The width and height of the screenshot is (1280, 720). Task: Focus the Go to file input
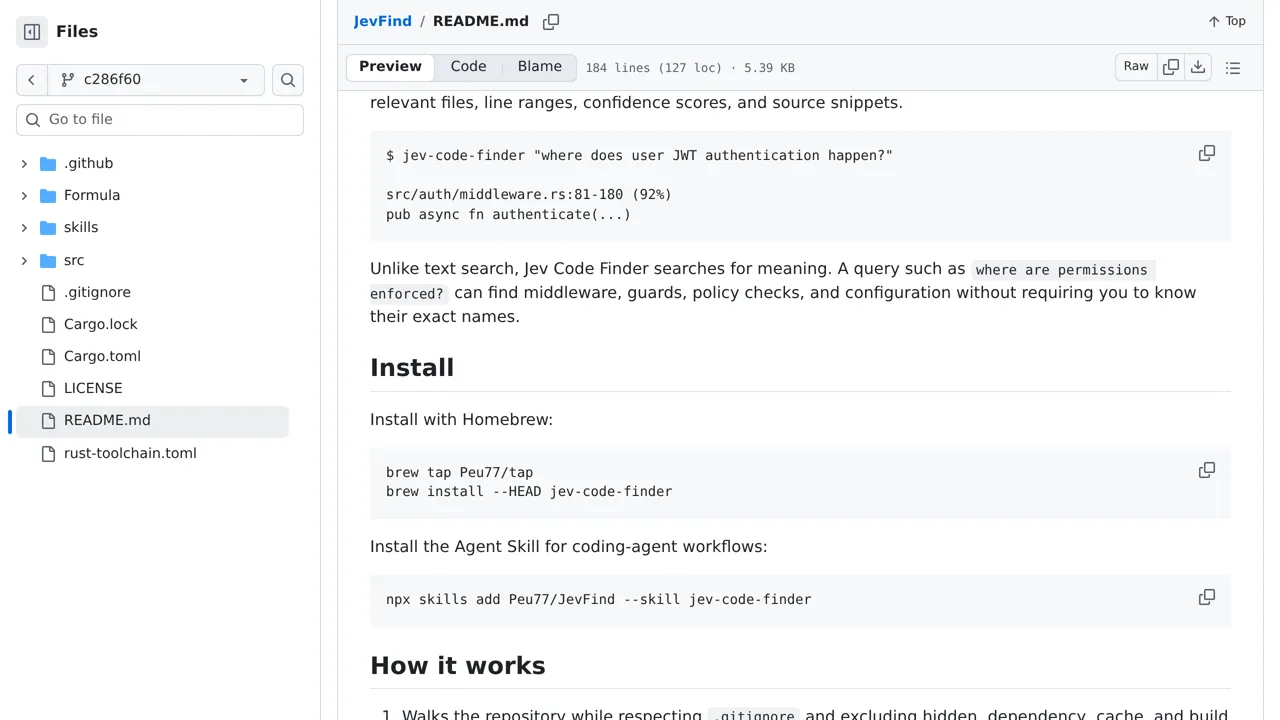(x=160, y=119)
